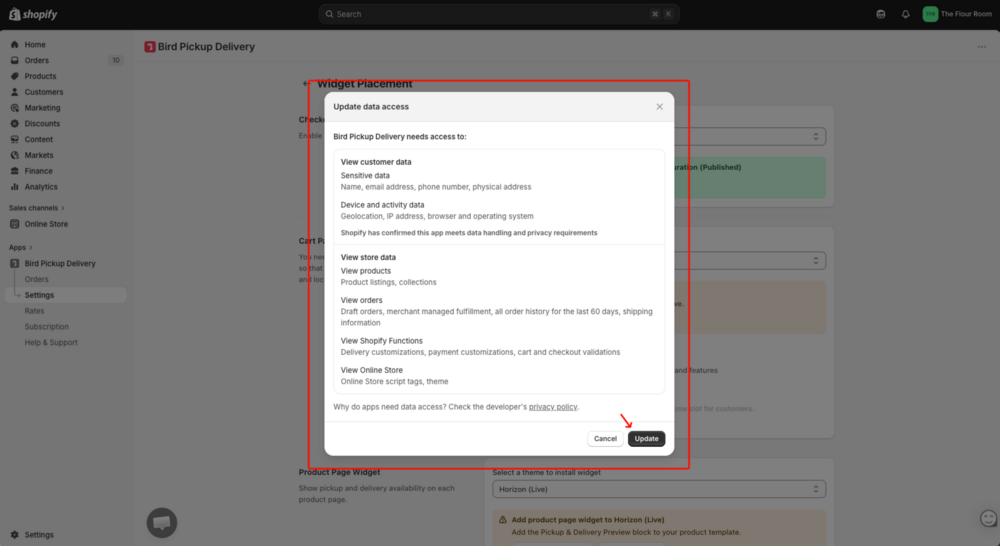Viewport: 1000px width, 546px height.
Task: Open Marketing in the sidebar
Action: [42, 108]
